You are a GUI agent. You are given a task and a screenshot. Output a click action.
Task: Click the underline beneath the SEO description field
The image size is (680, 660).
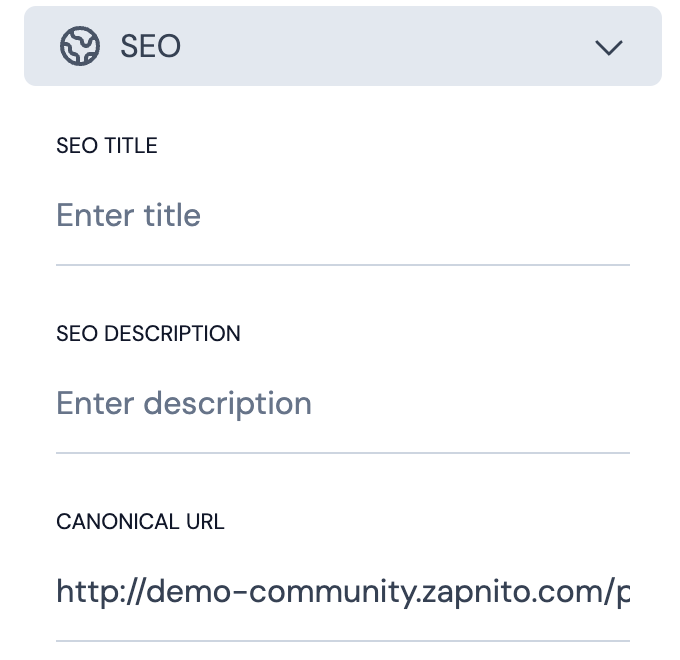coord(342,453)
